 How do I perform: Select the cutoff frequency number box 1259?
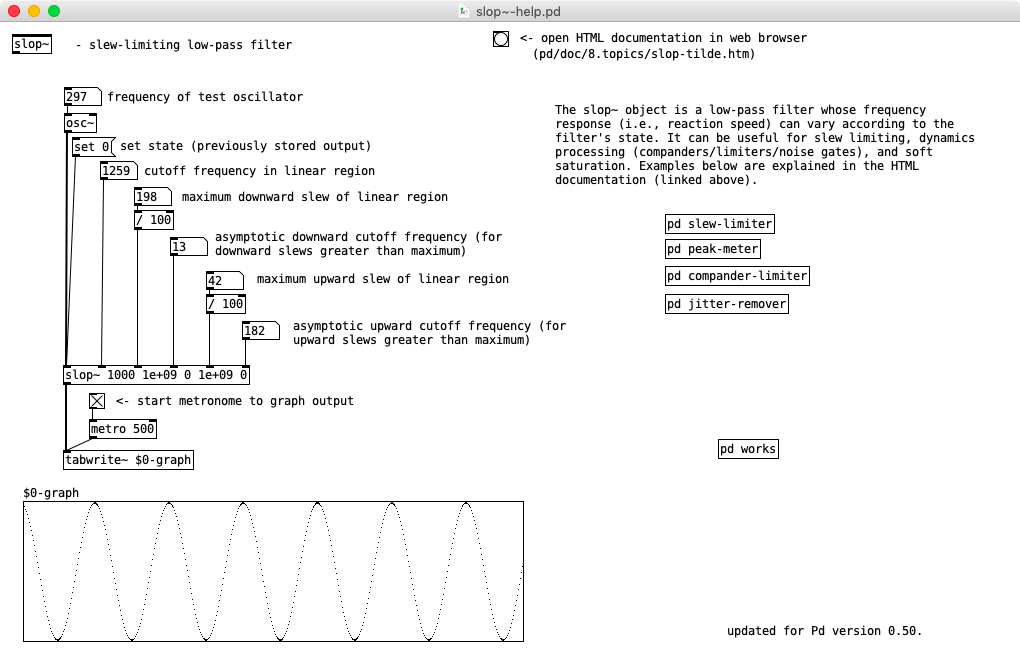tap(118, 172)
